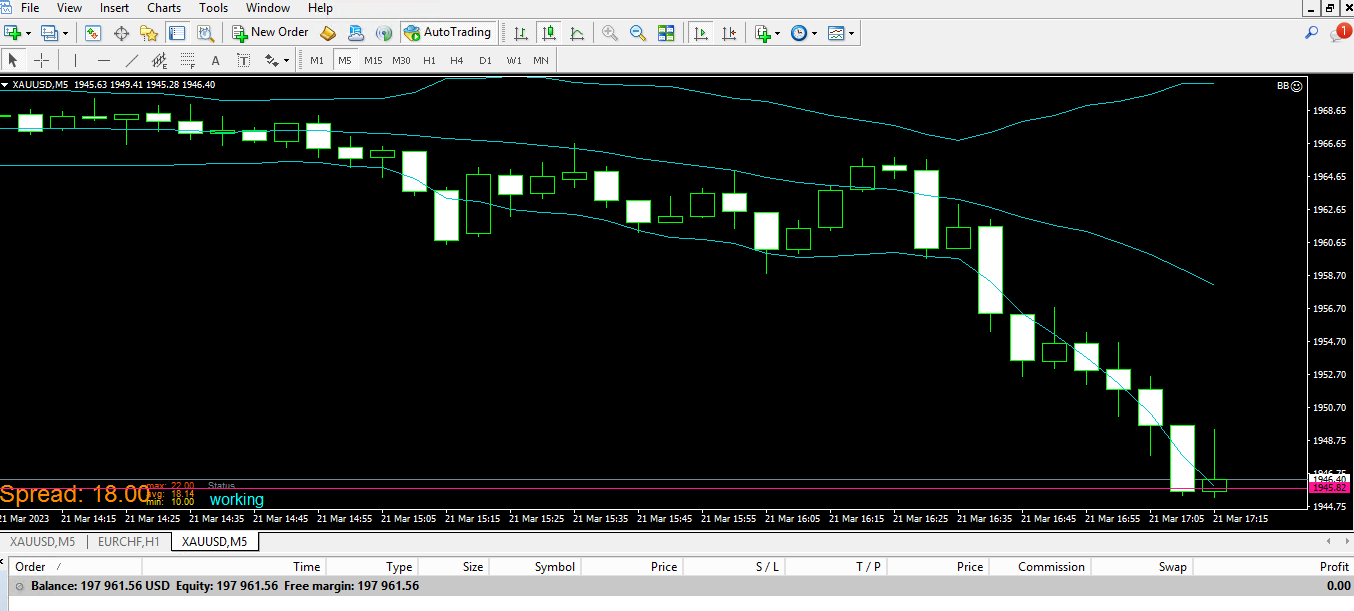Toggle Chart Shift icon
Image resolution: width=1354 pixels, height=611 pixels.
point(729,33)
